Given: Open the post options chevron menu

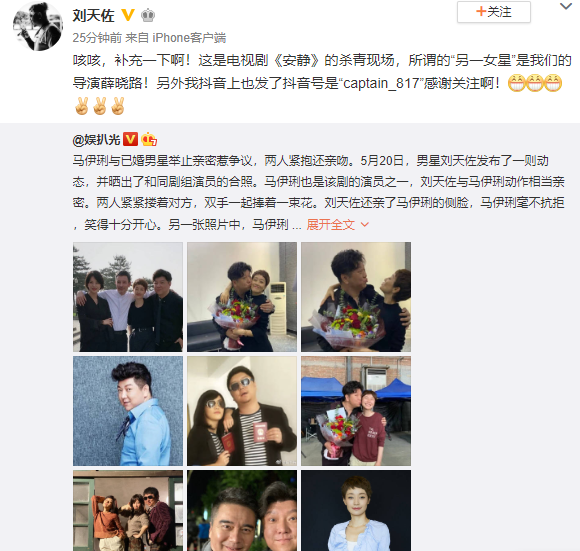Looking at the screenshot, I should [x=566, y=7].
